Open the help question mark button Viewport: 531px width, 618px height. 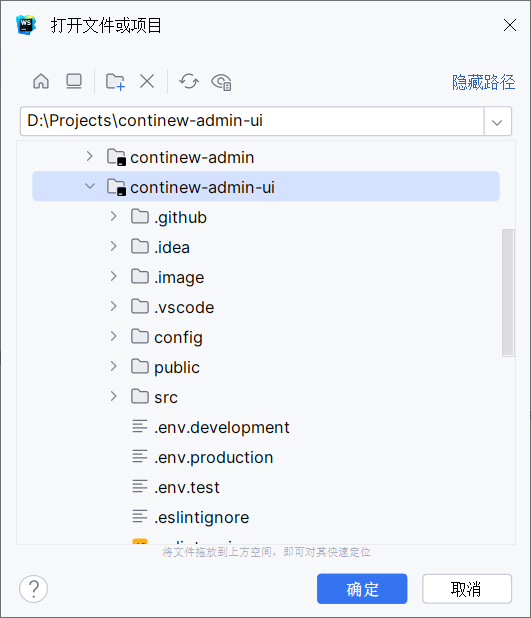[34, 589]
